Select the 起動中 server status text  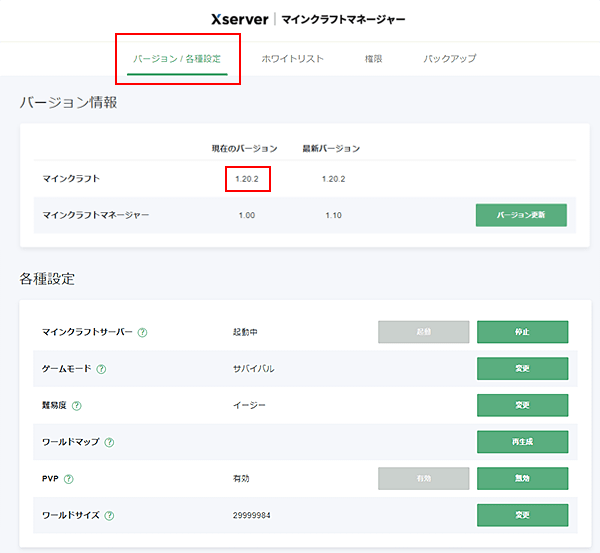[x=245, y=332]
